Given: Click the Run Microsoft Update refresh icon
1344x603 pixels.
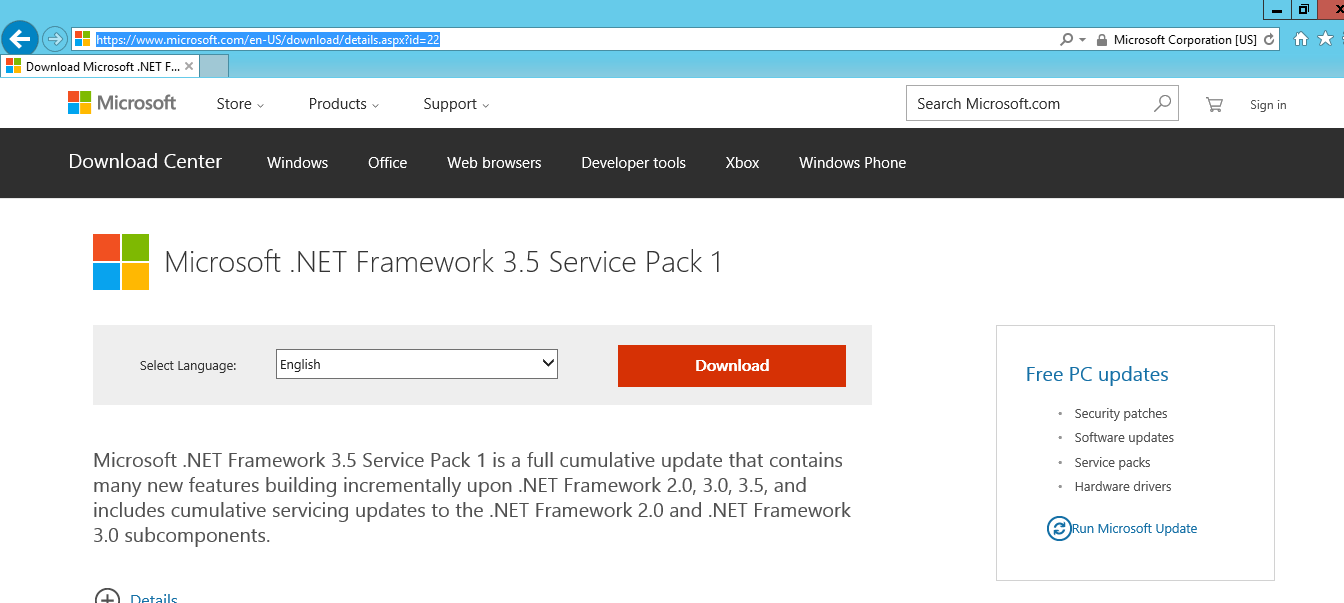Looking at the screenshot, I should tap(1058, 528).
